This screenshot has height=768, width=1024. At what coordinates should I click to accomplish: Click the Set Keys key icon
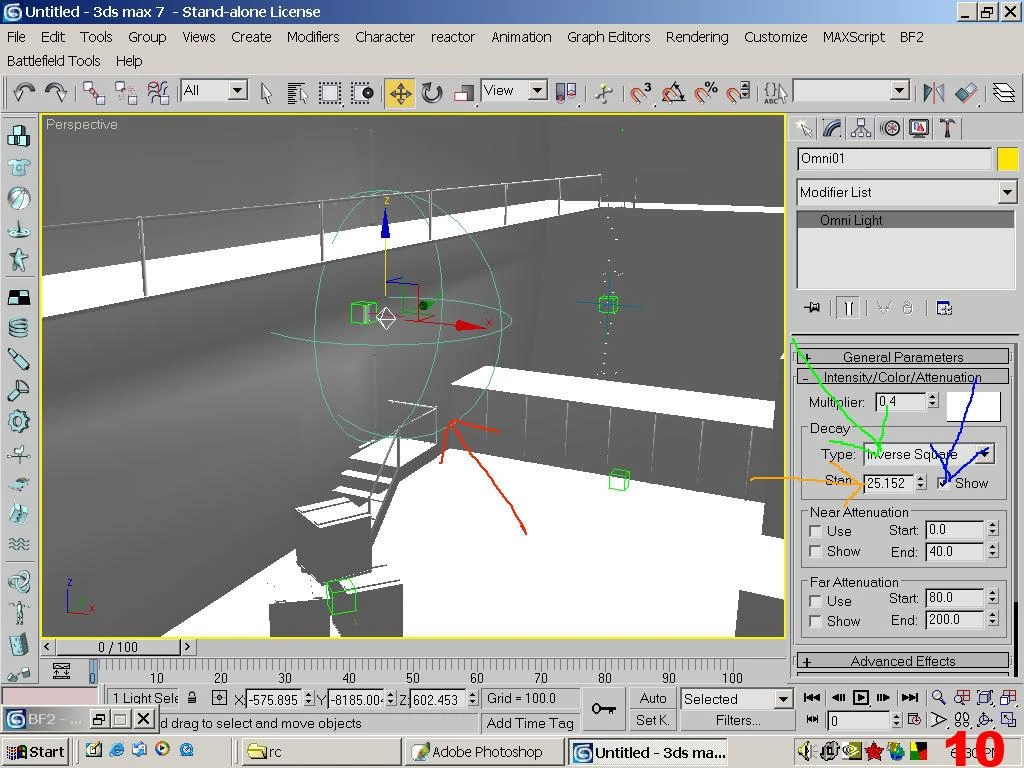603,709
